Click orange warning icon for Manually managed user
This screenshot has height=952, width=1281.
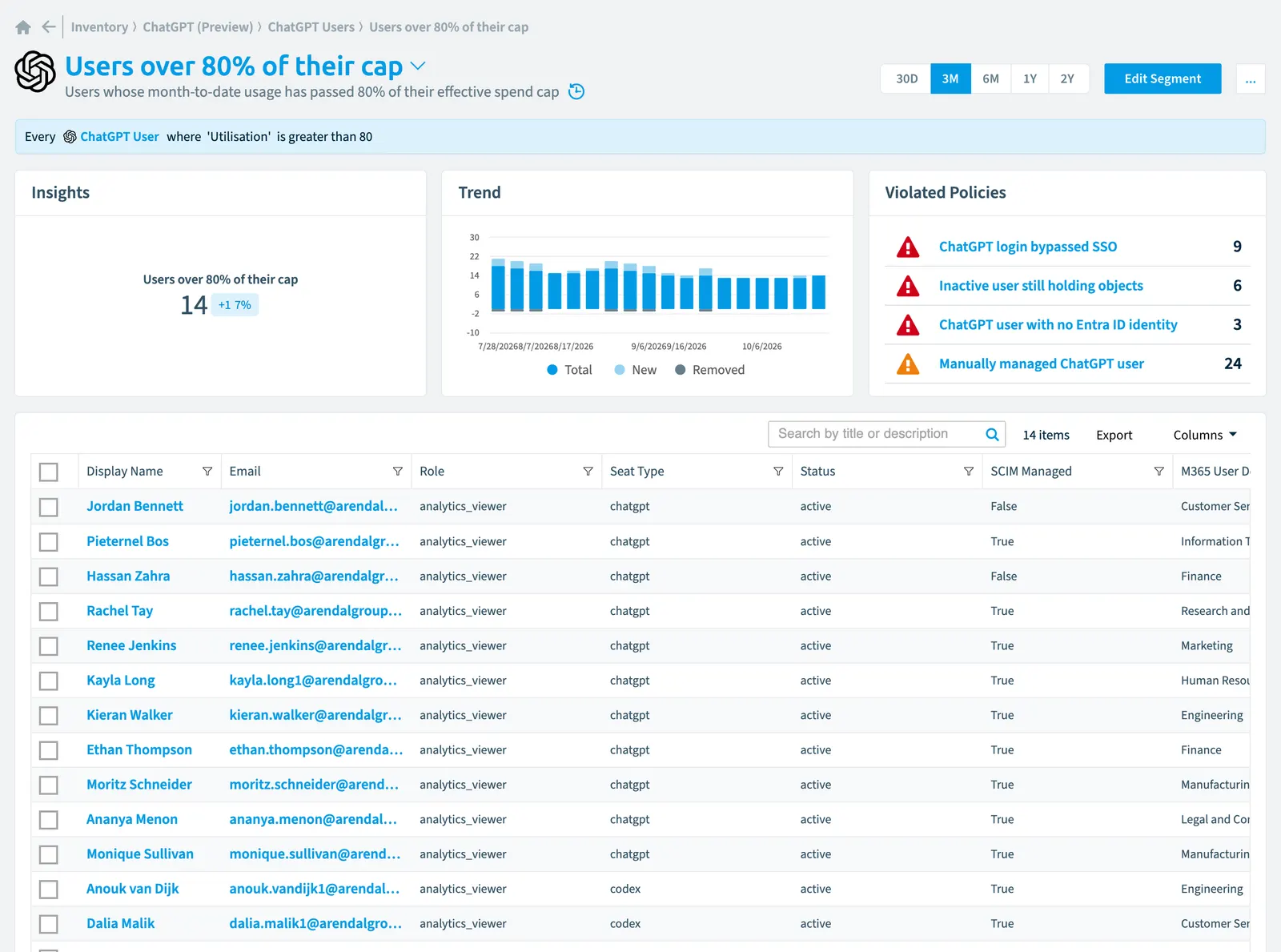click(x=908, y=364)
